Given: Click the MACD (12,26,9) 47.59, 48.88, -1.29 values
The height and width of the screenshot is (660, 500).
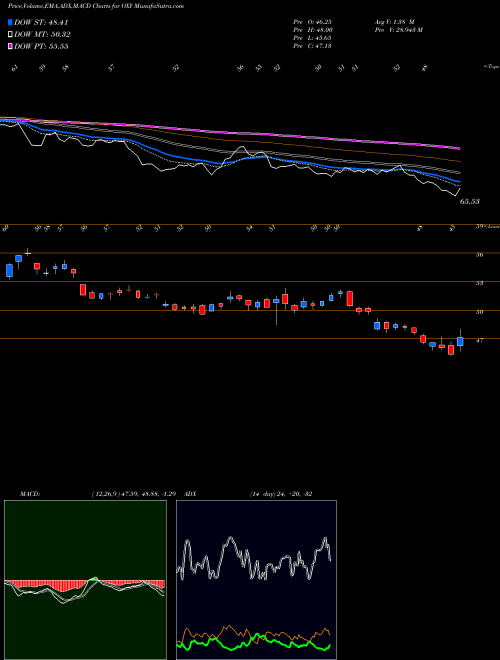Looking at the screenshot, I should [136, 494].
